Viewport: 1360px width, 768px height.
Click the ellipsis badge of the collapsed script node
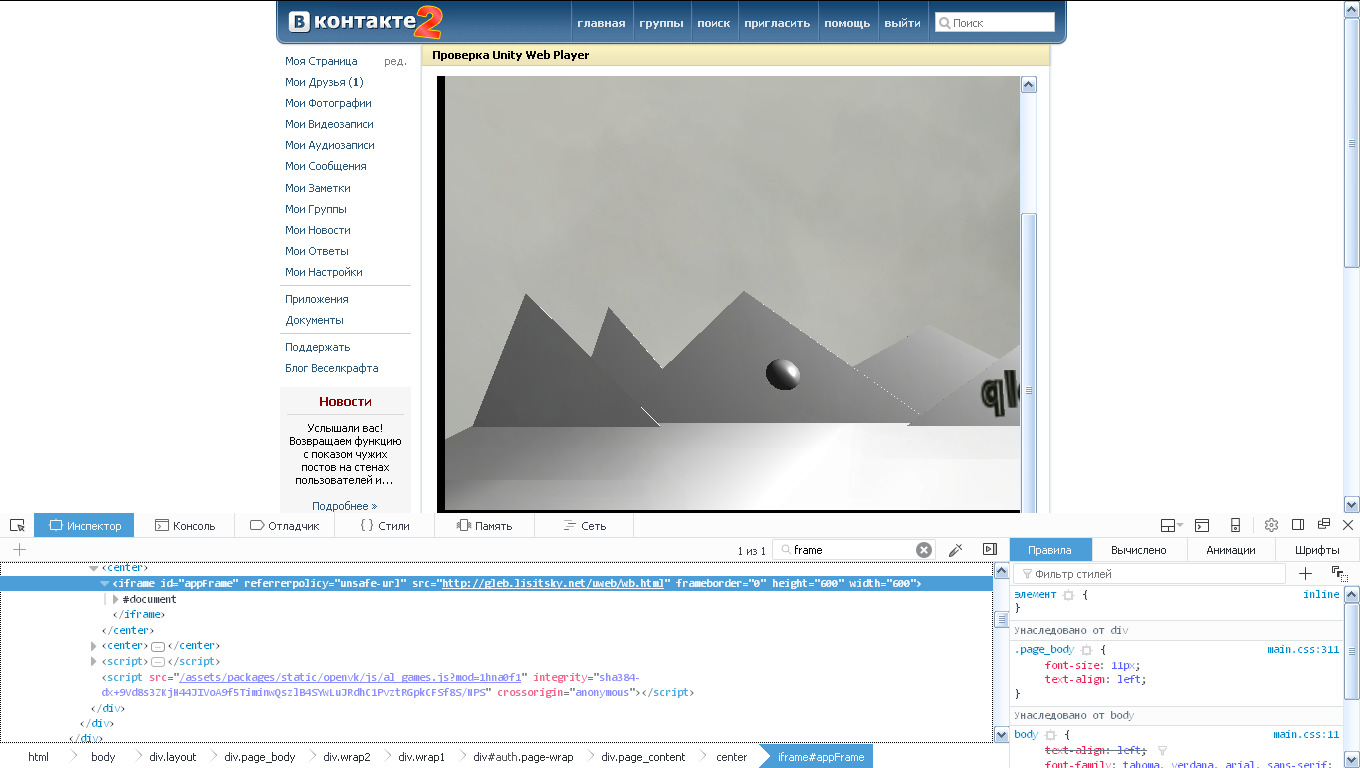[x=158, y=662]
